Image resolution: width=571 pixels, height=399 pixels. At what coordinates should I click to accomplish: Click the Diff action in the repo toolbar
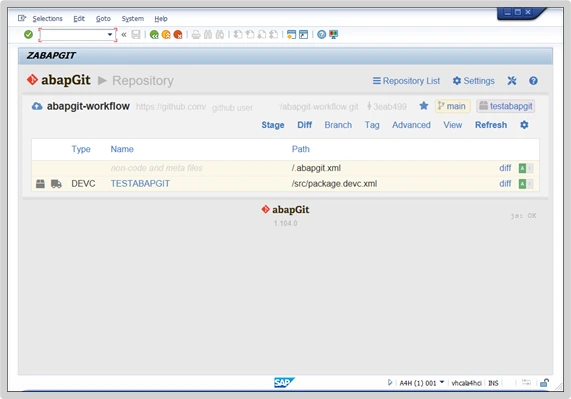304,125
